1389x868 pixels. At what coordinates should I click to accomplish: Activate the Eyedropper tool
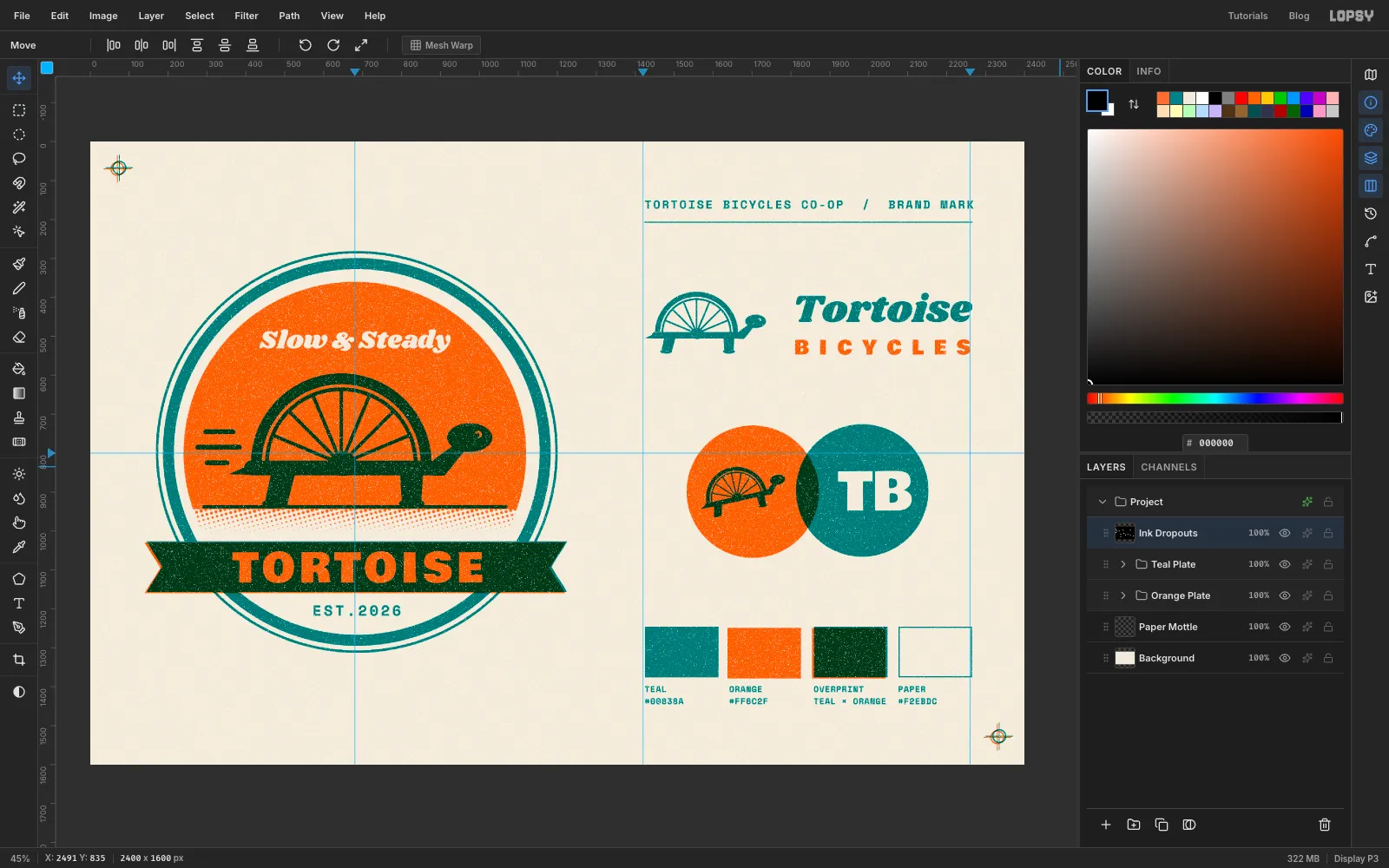tap(19, 547)
